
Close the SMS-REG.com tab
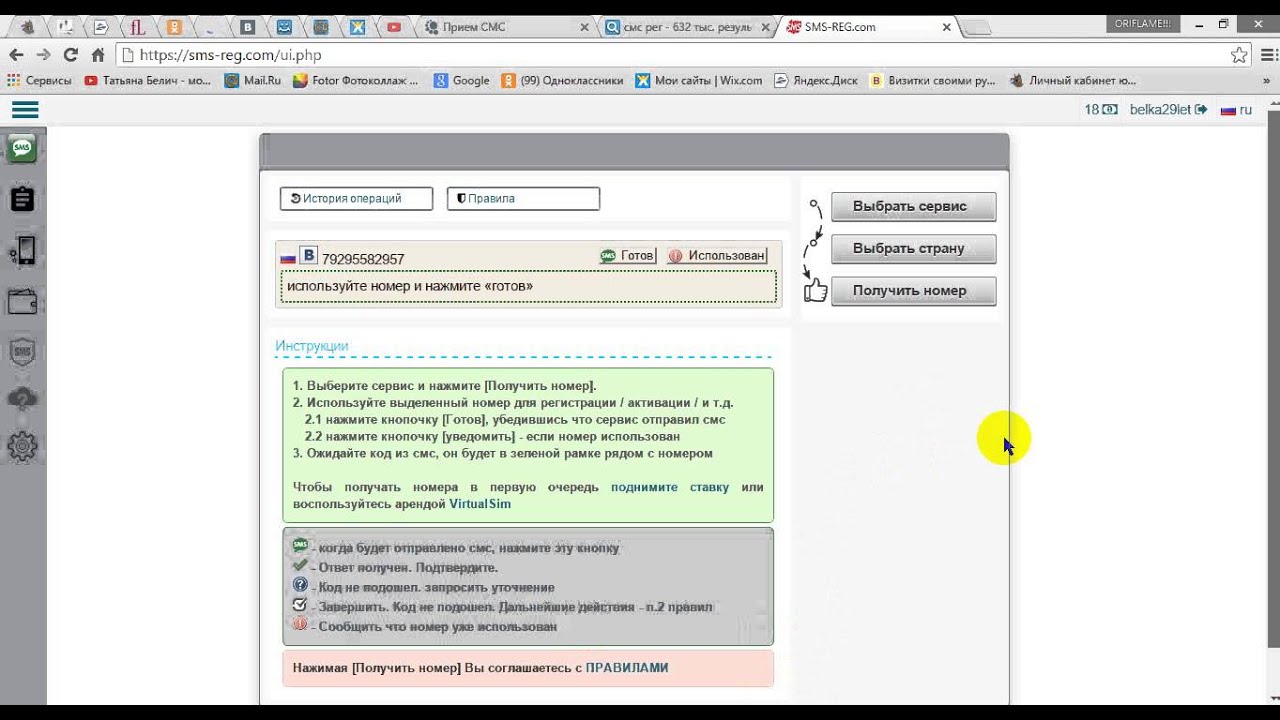(x=946, y=27)
